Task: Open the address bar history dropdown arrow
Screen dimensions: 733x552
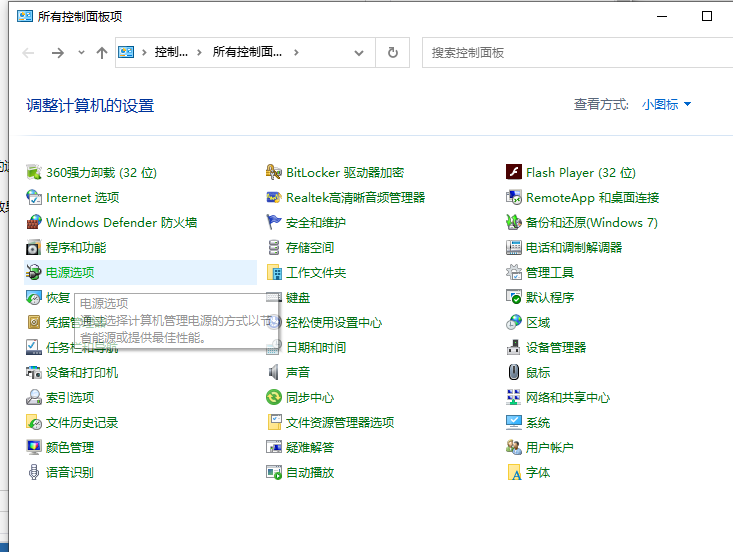Action: point(359,53)
